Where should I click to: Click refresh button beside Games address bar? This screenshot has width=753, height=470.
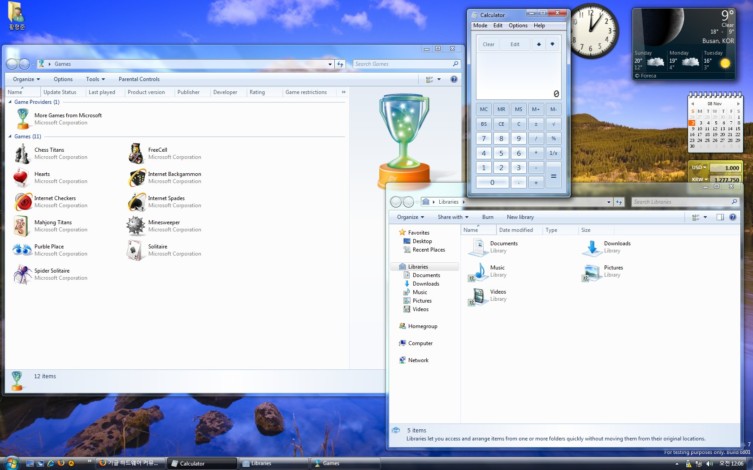[340, 64]
